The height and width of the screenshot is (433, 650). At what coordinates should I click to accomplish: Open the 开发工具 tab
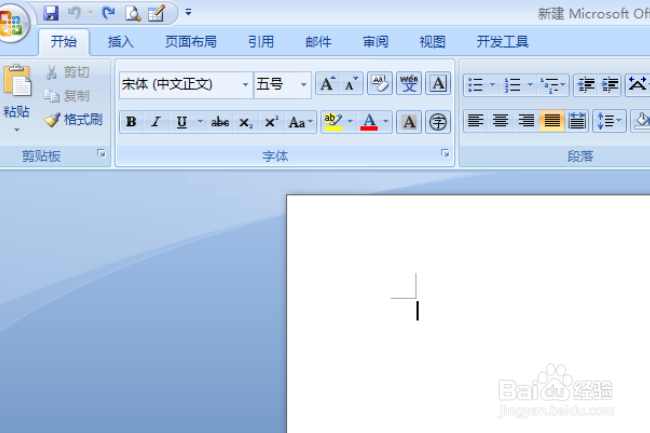point(502,42)
